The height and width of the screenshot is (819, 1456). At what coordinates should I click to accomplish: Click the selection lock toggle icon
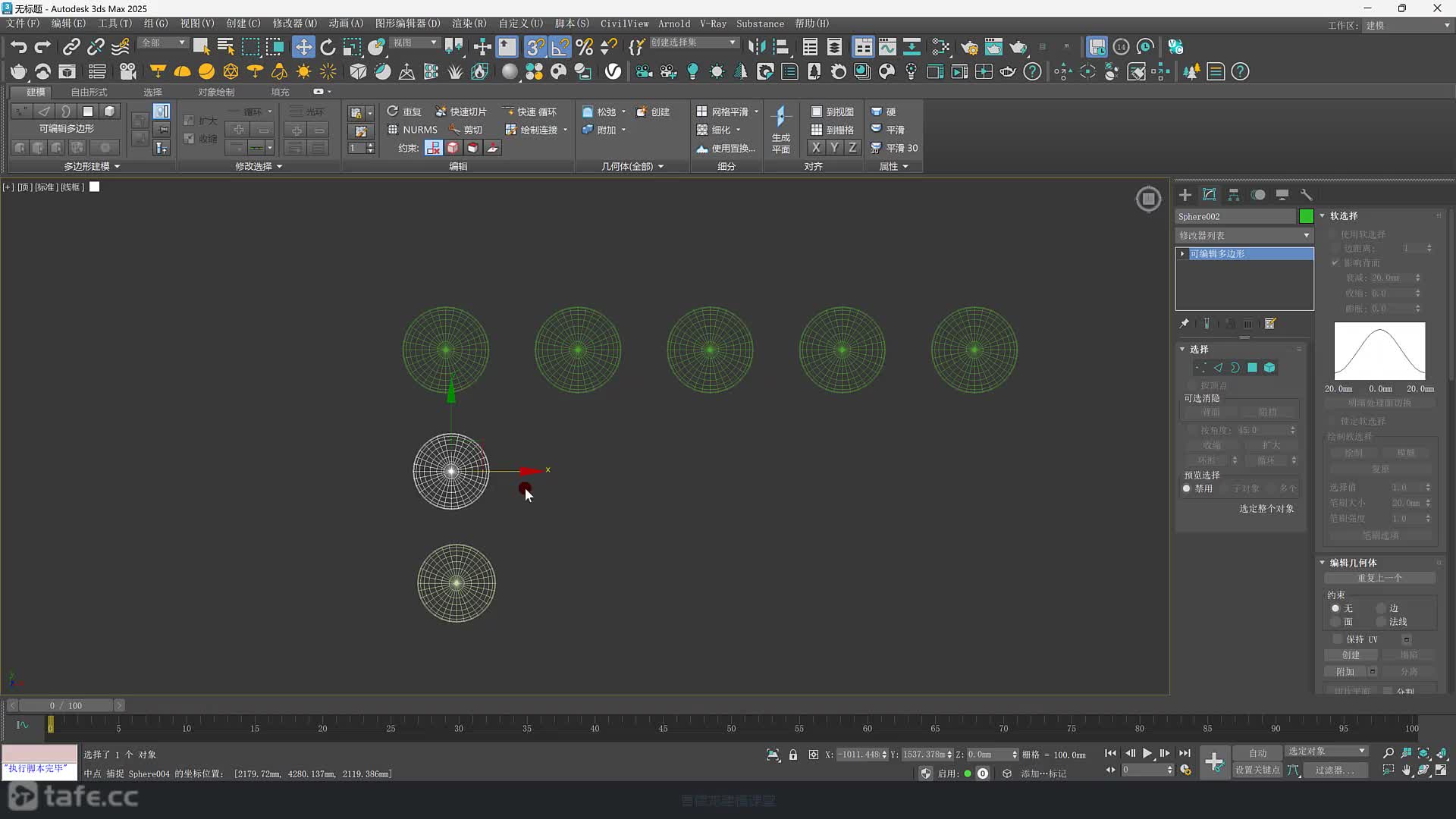point(793,755)
